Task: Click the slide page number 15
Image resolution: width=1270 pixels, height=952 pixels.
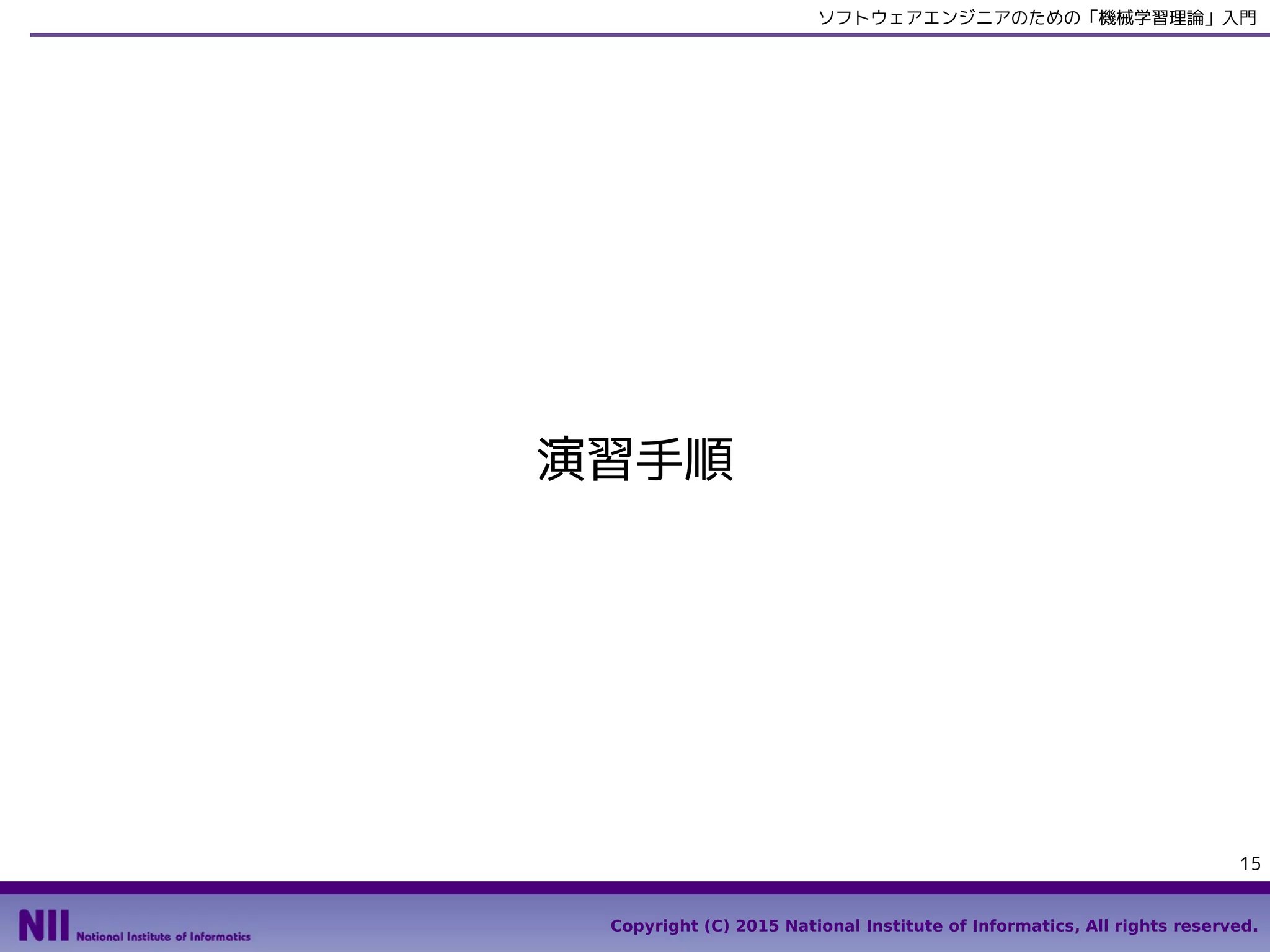Action: coord(1250,863)
